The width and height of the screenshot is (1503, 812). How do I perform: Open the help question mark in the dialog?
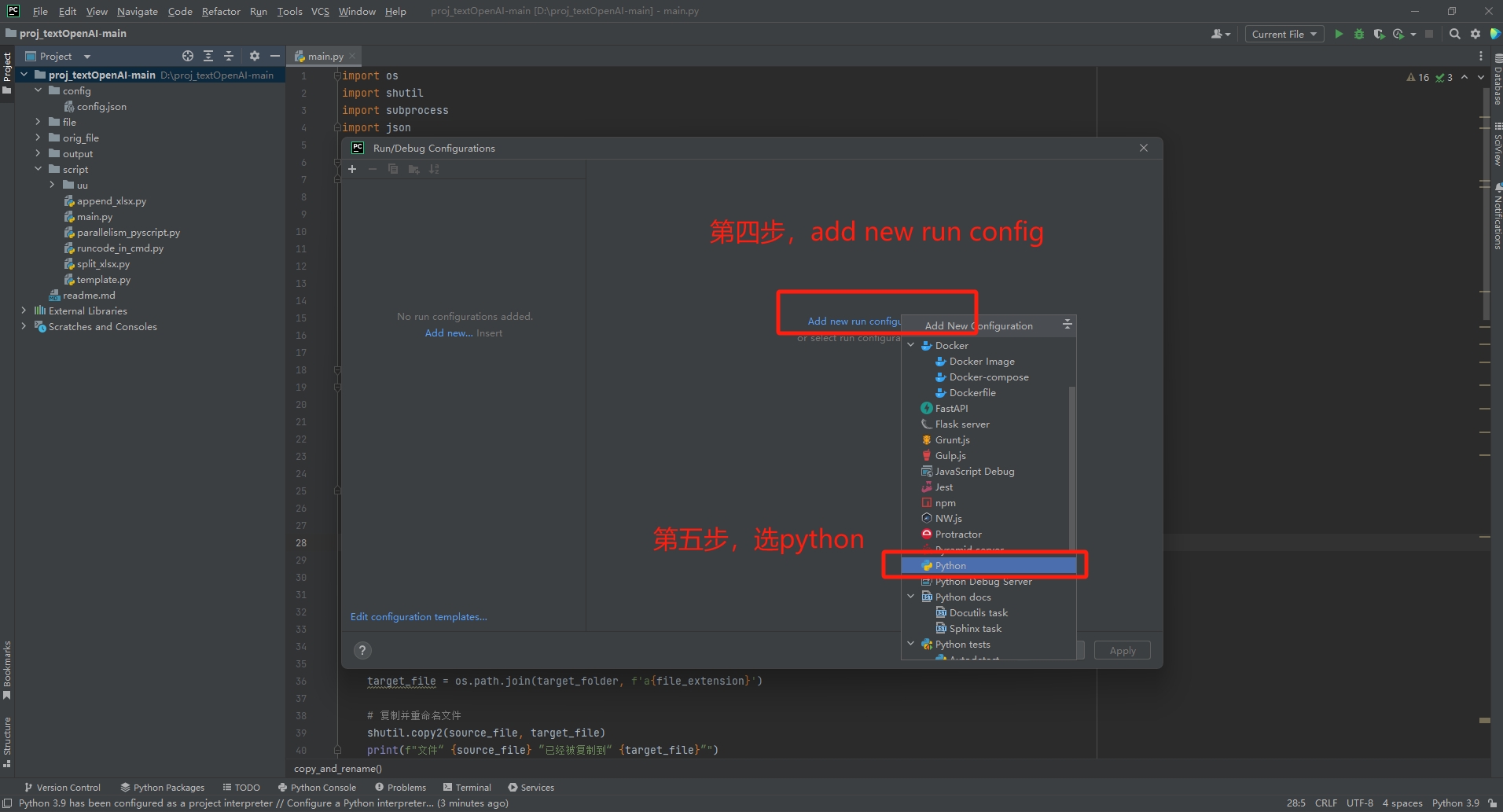coord(362,650)
